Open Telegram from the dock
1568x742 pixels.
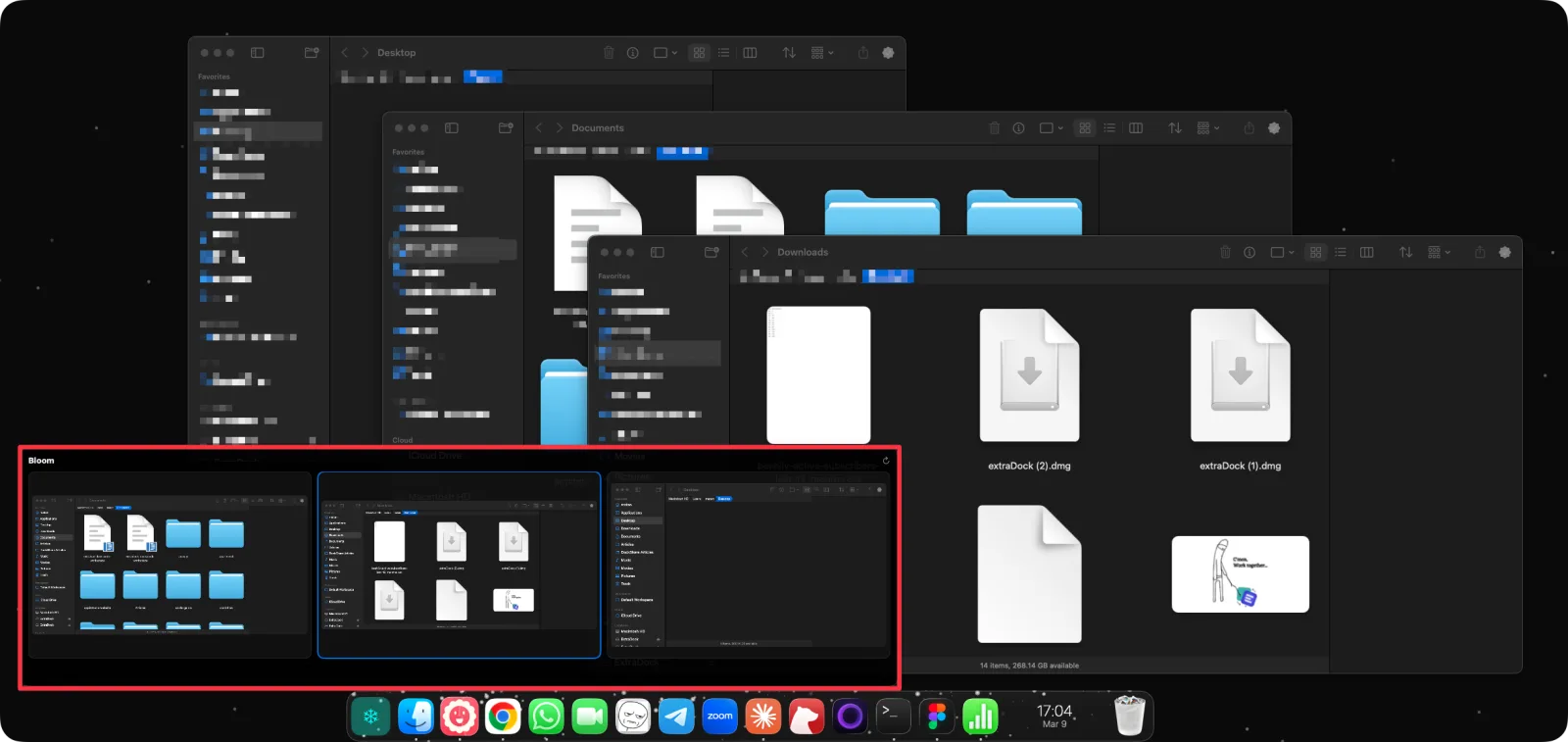(x=676, y=717)
